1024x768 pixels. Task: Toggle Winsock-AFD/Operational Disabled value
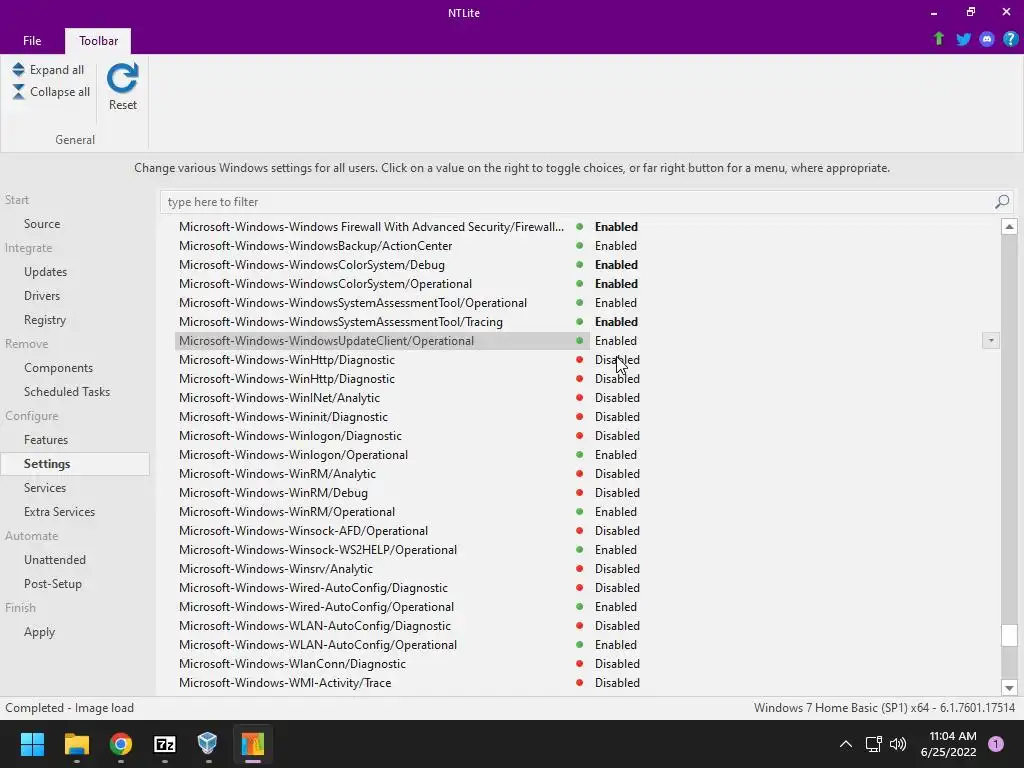coord(617,531)
